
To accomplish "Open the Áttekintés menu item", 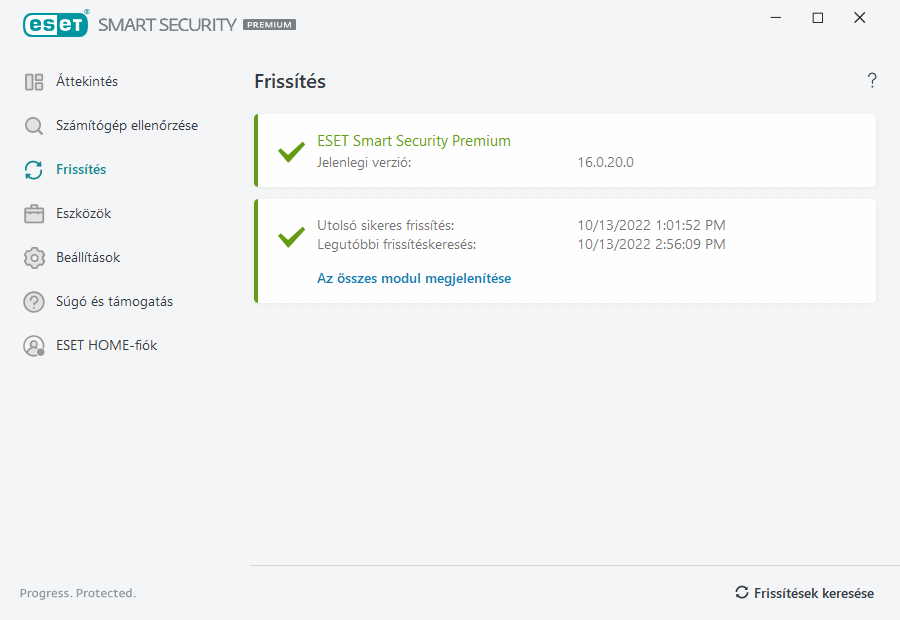I will coord(87,82).
